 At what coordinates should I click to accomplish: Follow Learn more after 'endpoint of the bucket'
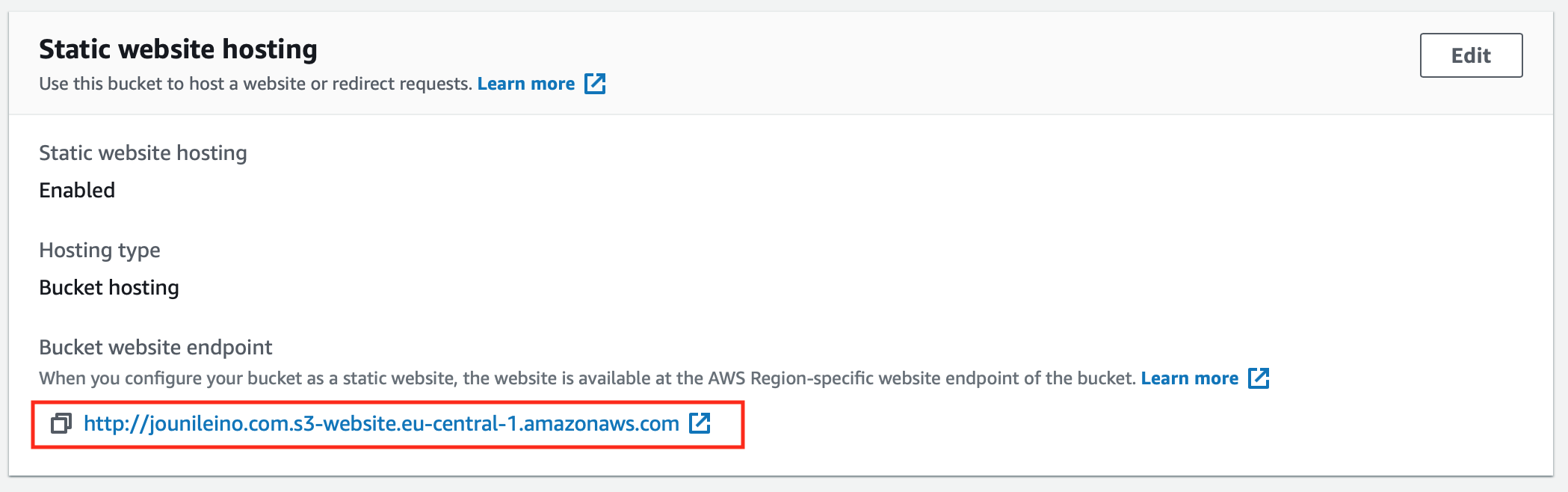point(1189,378)
